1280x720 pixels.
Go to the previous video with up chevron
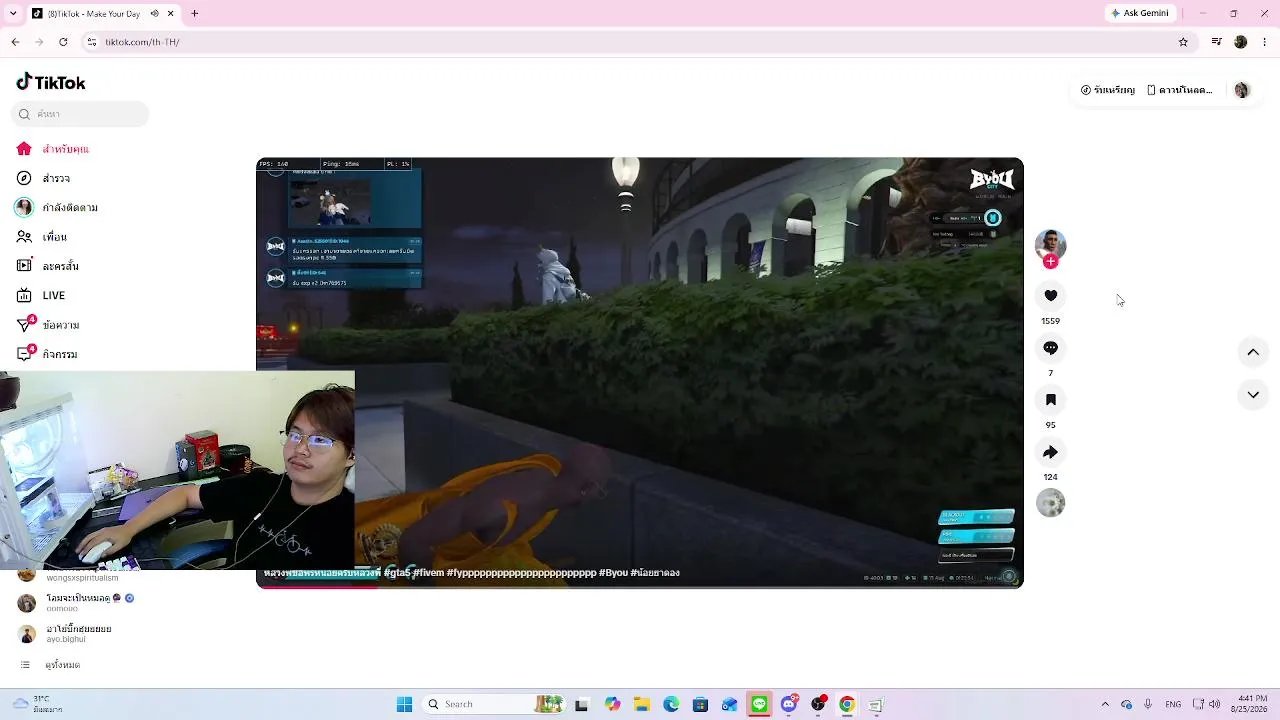pos(1253,352)
